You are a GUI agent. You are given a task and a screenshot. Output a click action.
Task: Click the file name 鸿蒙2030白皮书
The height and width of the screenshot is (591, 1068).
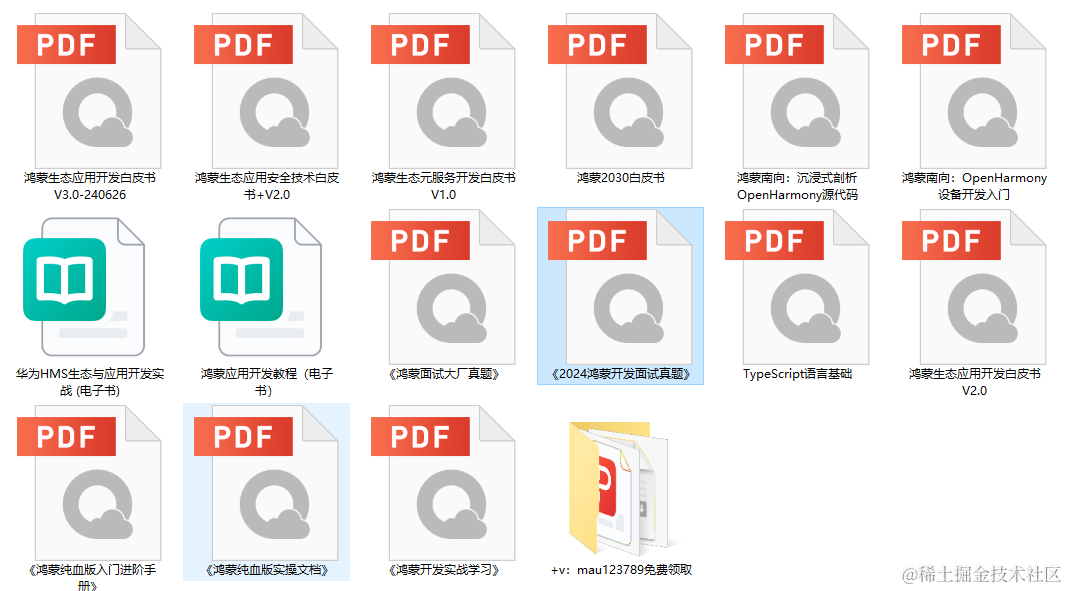point(621,178)
